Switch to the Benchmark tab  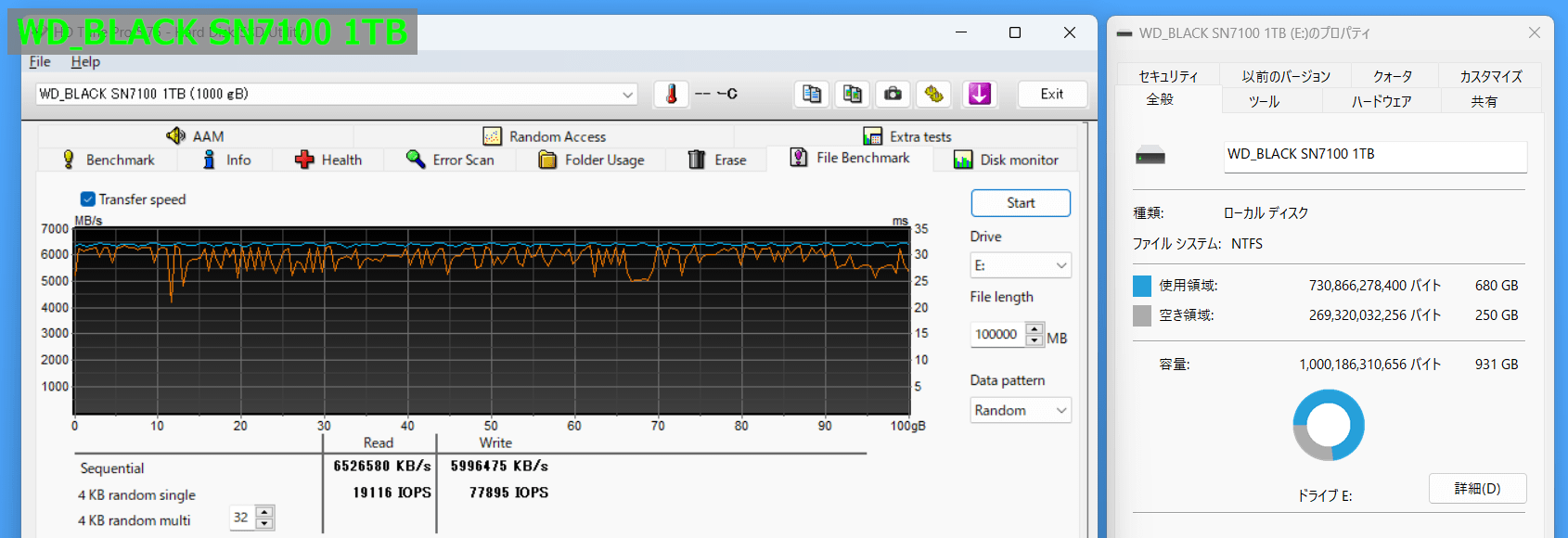click(x=108, y=160)
